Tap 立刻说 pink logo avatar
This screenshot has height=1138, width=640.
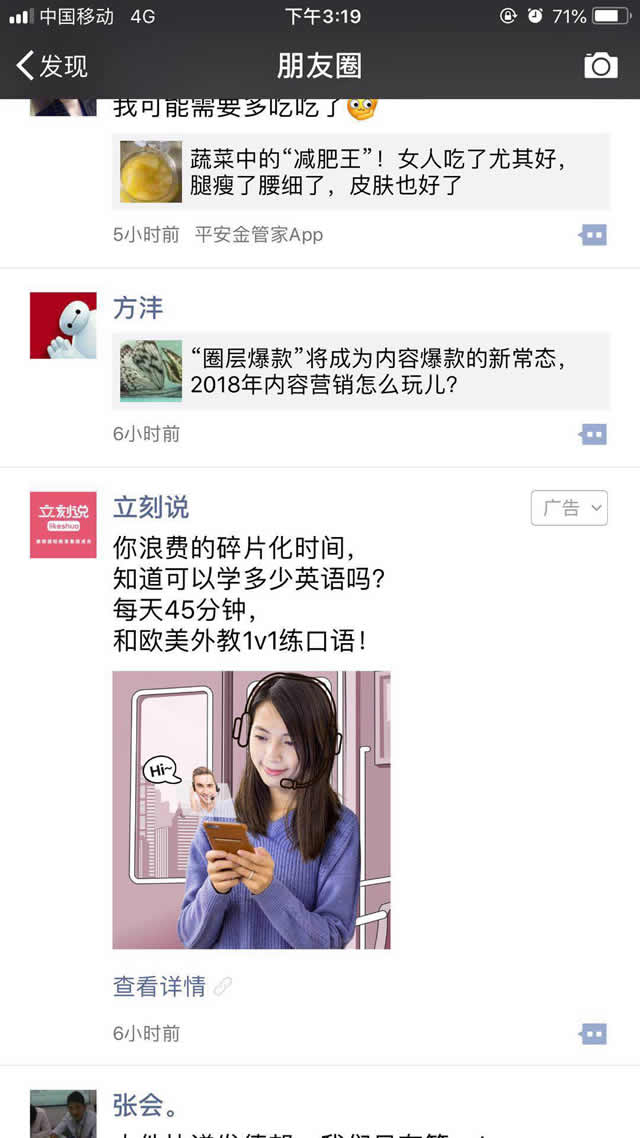point(63,525)
